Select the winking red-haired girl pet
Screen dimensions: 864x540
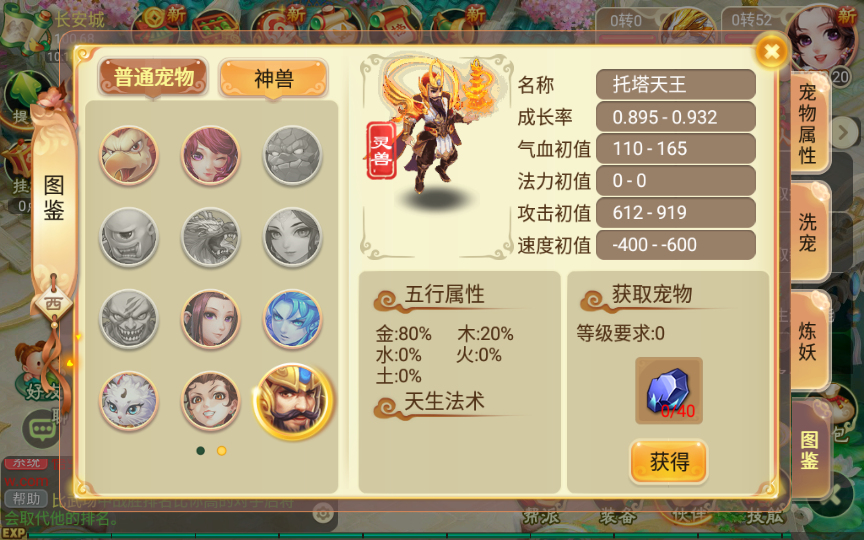click(210, 155)
